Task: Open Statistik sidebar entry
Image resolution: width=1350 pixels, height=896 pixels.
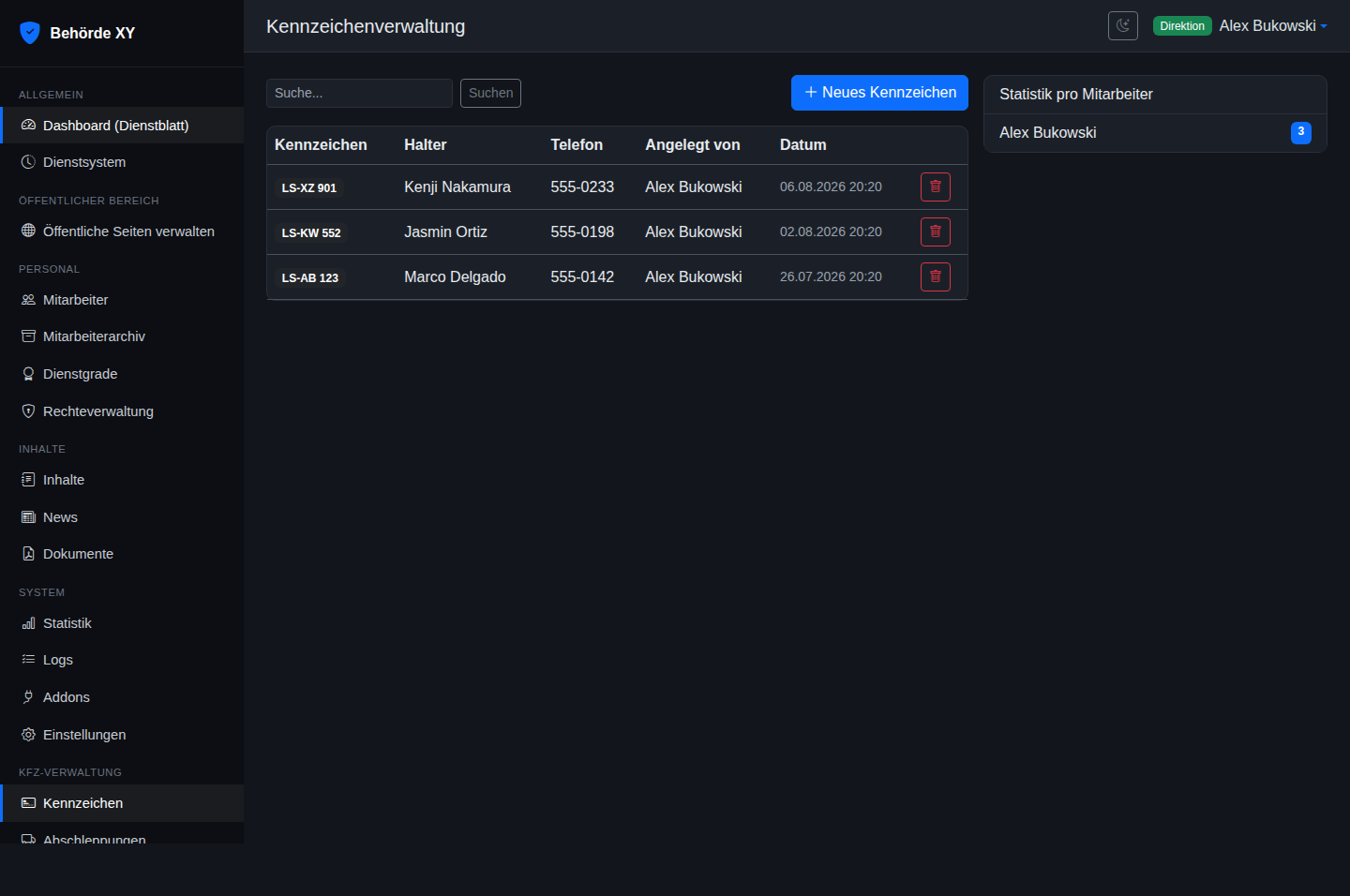Action: point(122,623)
